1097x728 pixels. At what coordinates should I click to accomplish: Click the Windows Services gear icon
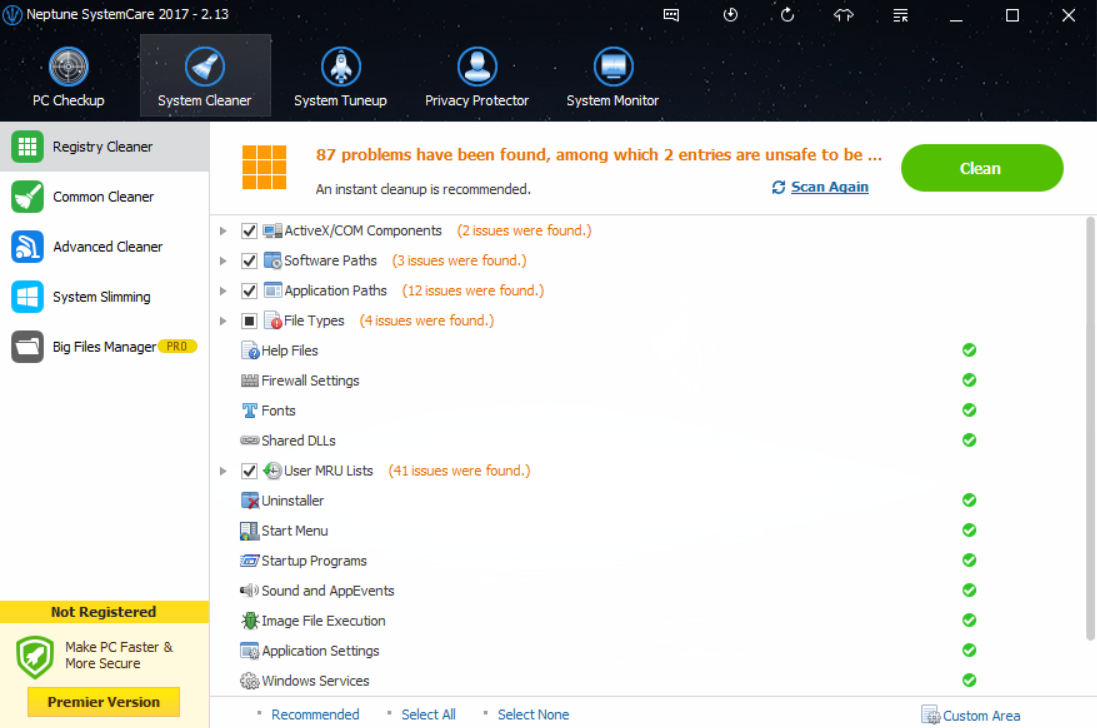point(250,680)
